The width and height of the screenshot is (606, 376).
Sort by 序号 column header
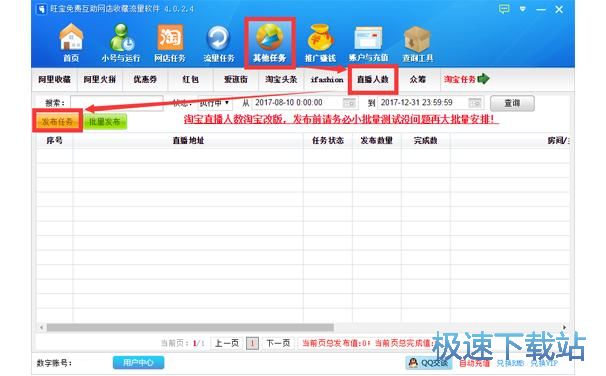tap(54, 140)
